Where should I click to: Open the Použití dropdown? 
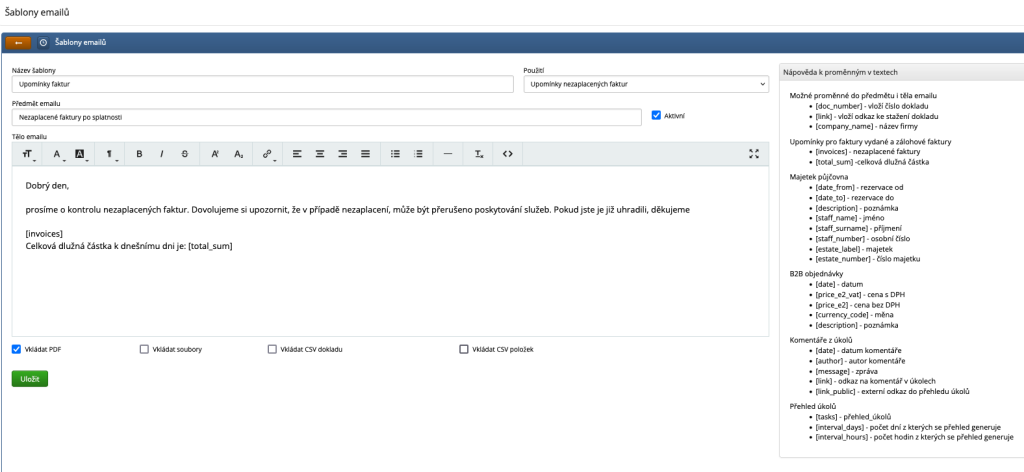tap(646, 85)
